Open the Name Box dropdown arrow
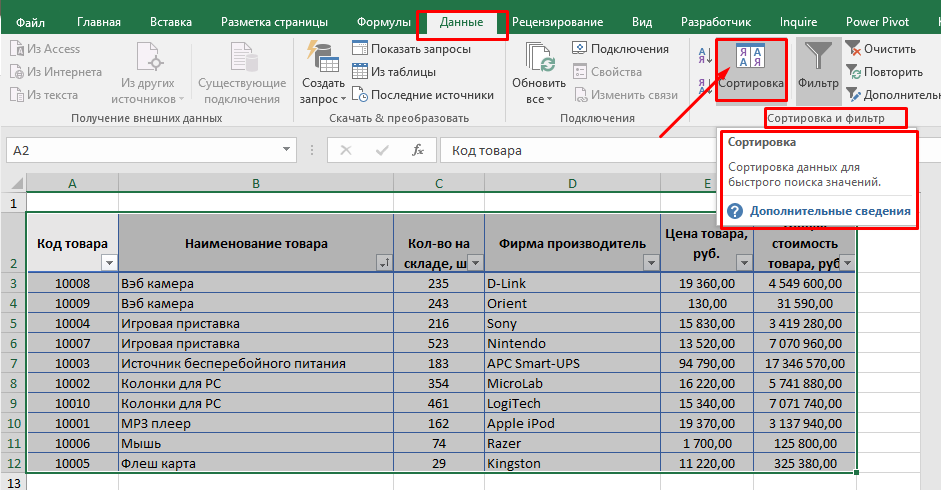 [286, 150]
